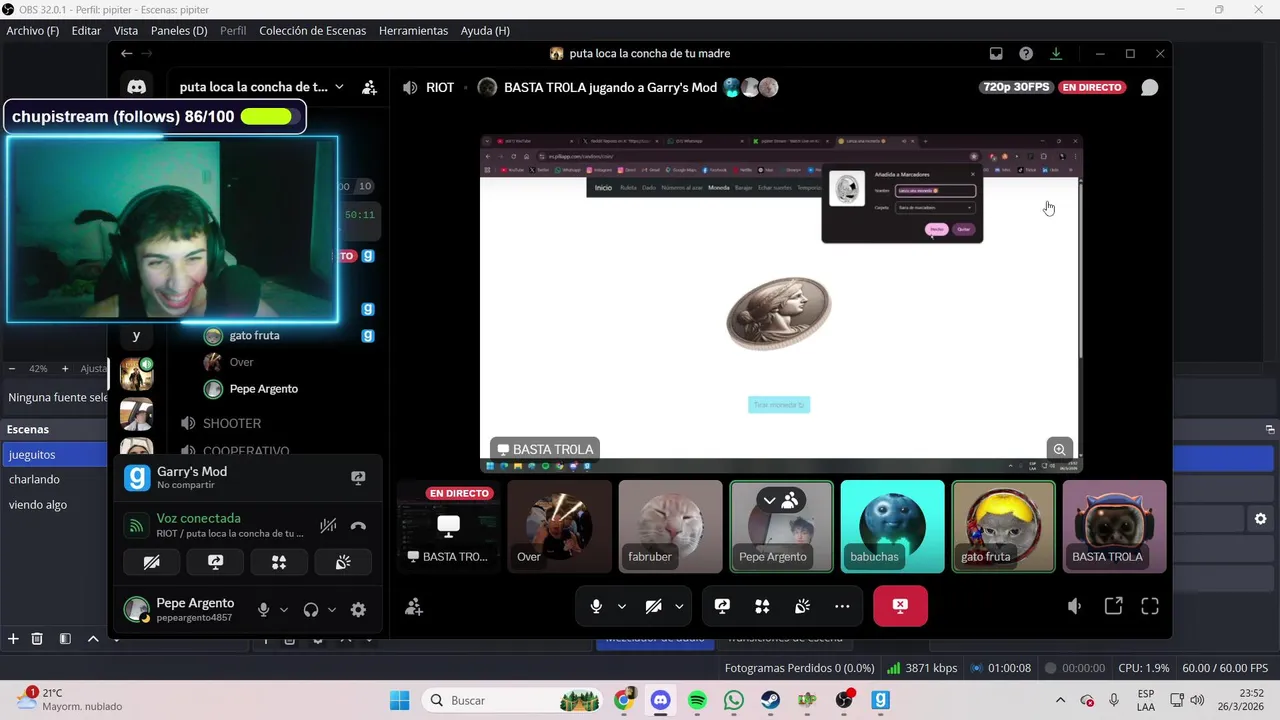This screenshot has width=1280, height=720.
Task: Mute microphone in the call control bar
Action: pos(596,606)
